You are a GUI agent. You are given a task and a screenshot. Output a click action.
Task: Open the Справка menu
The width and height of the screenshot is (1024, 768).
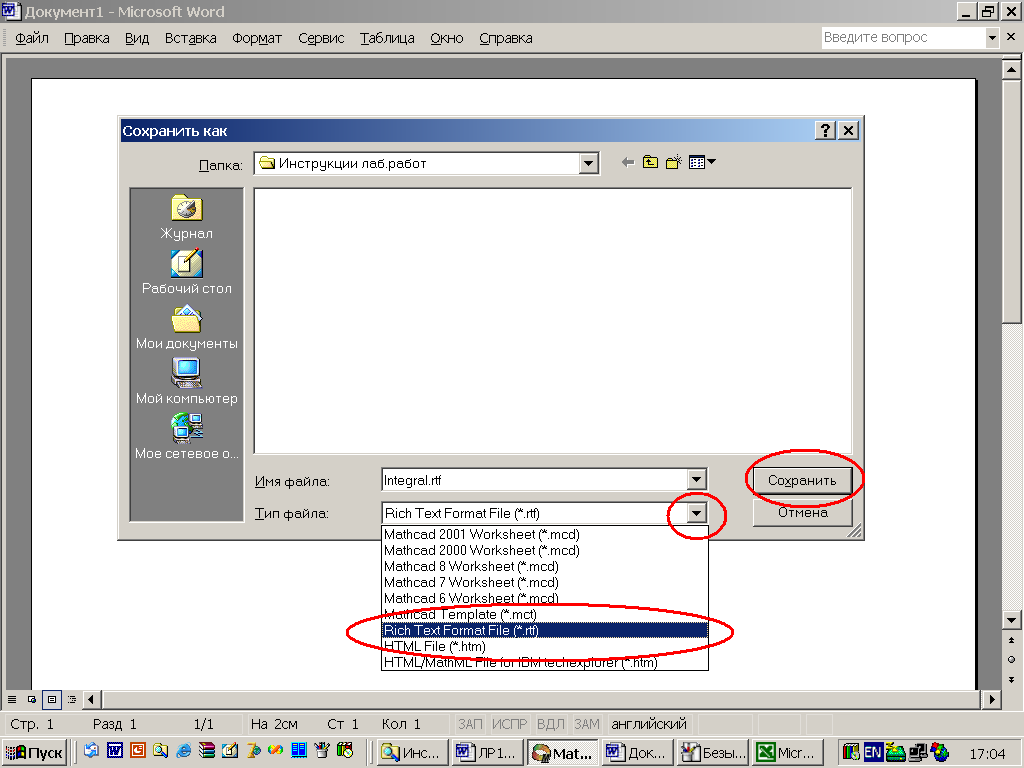point(505,39)
